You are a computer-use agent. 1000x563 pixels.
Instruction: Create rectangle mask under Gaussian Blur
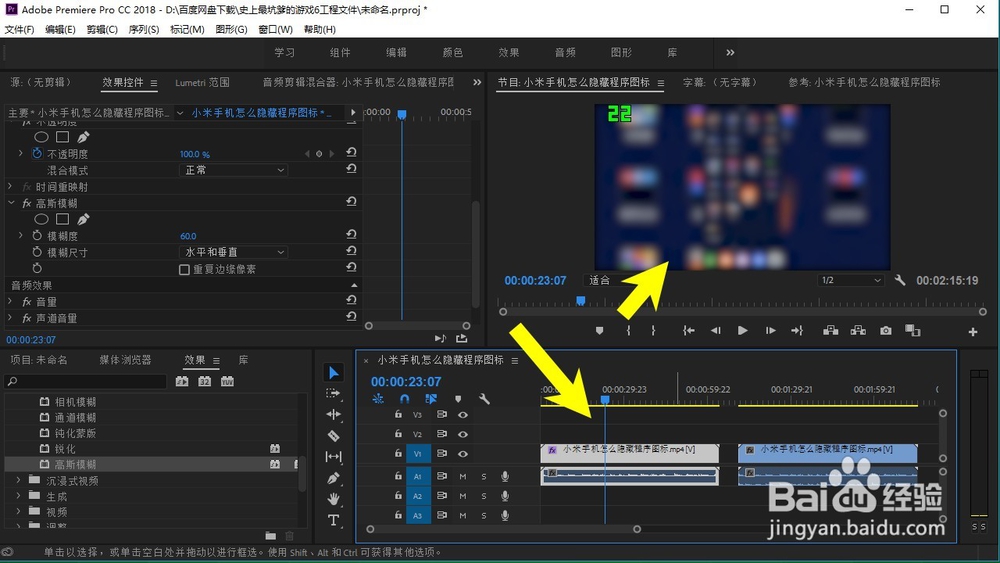pyautogui.click(x=62, y=219)
